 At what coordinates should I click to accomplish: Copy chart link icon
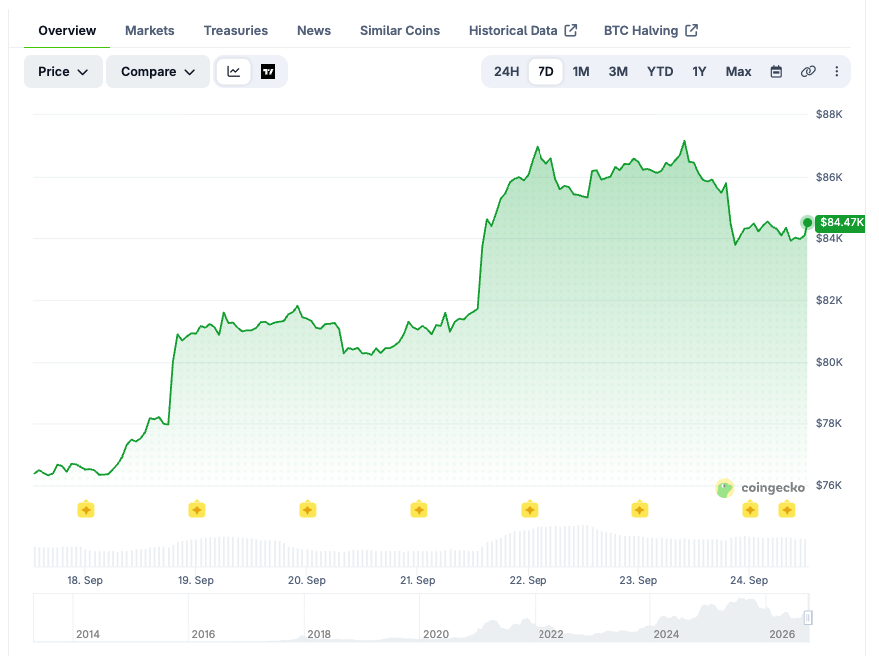coord(808,72)
